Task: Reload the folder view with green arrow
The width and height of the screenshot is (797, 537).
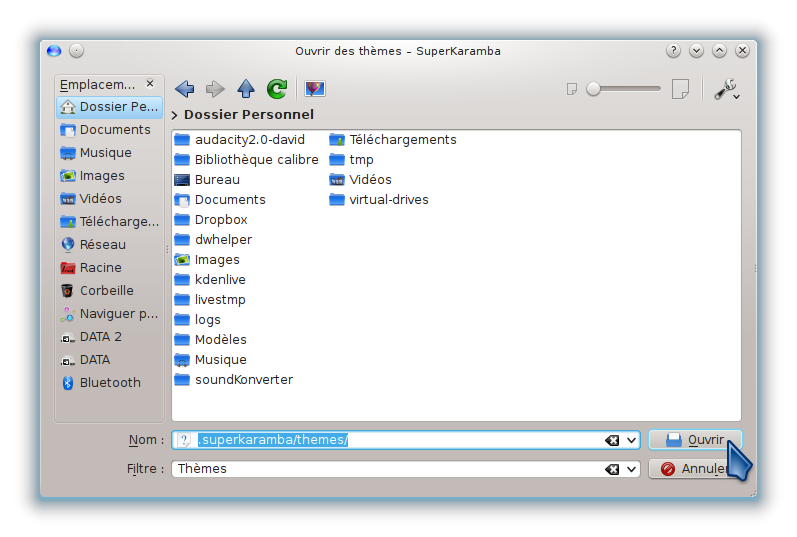Action: tap(277, 89)
